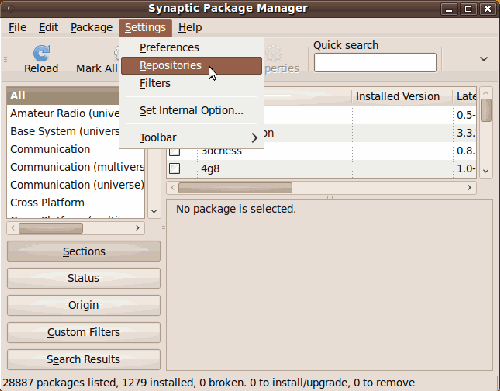This screenshot has height=391, width=500.
Task: Click sections list scroll down arrow
Action: [x=154, y=211]
